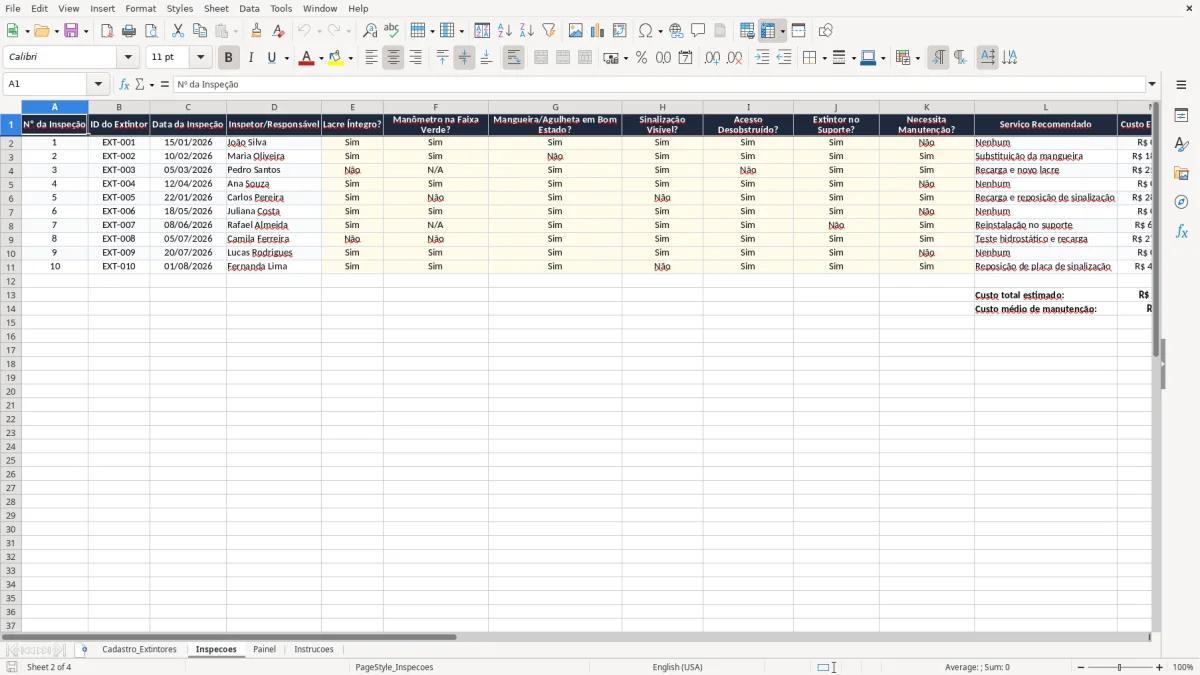The width and height of the screenshot is (1200, 675).
Task: Clear direct formatting with the eraser icon
Action: [279, 31]
